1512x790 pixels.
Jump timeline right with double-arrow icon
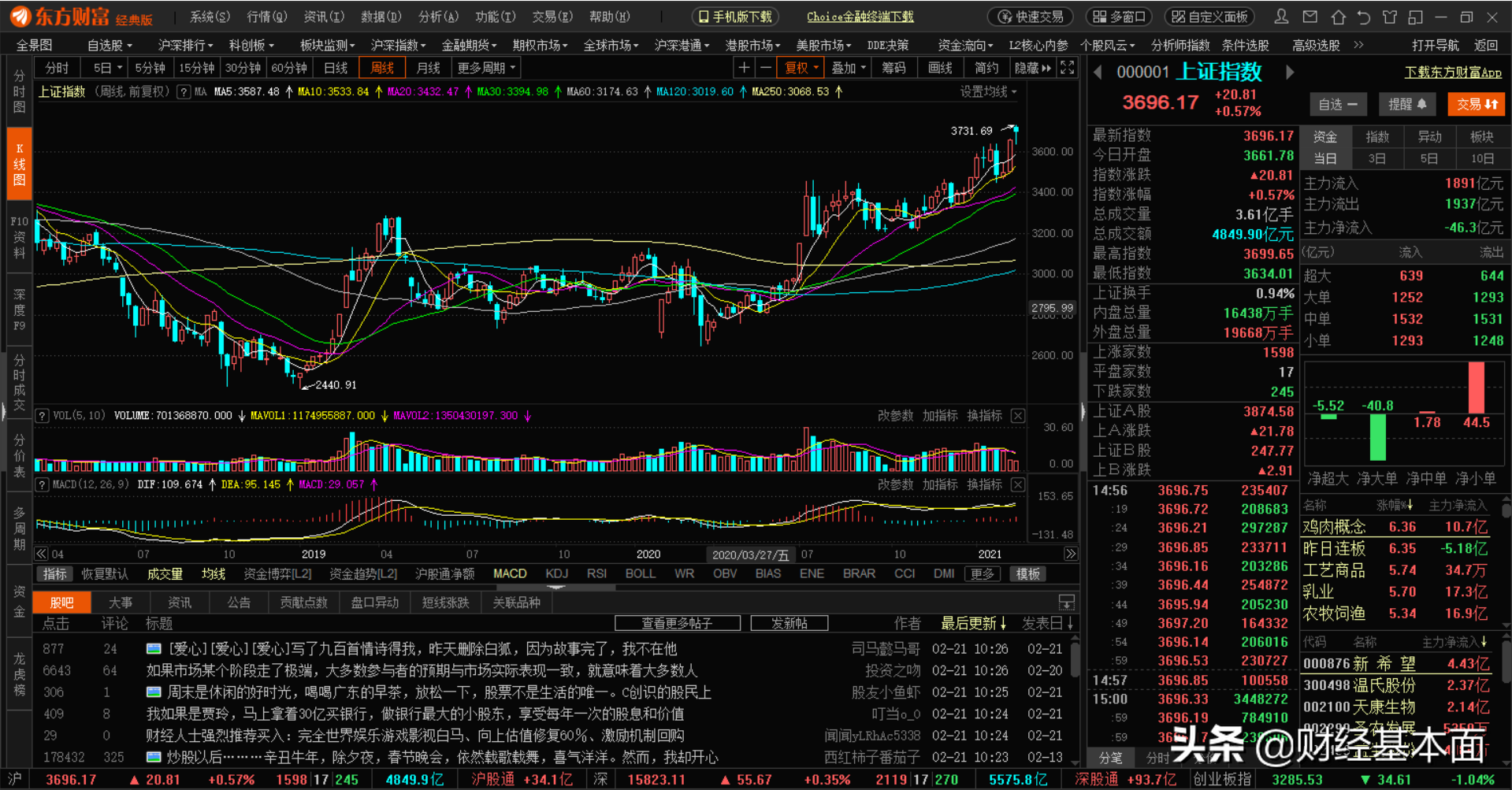pyautogui.click(x=1071, y=554)
